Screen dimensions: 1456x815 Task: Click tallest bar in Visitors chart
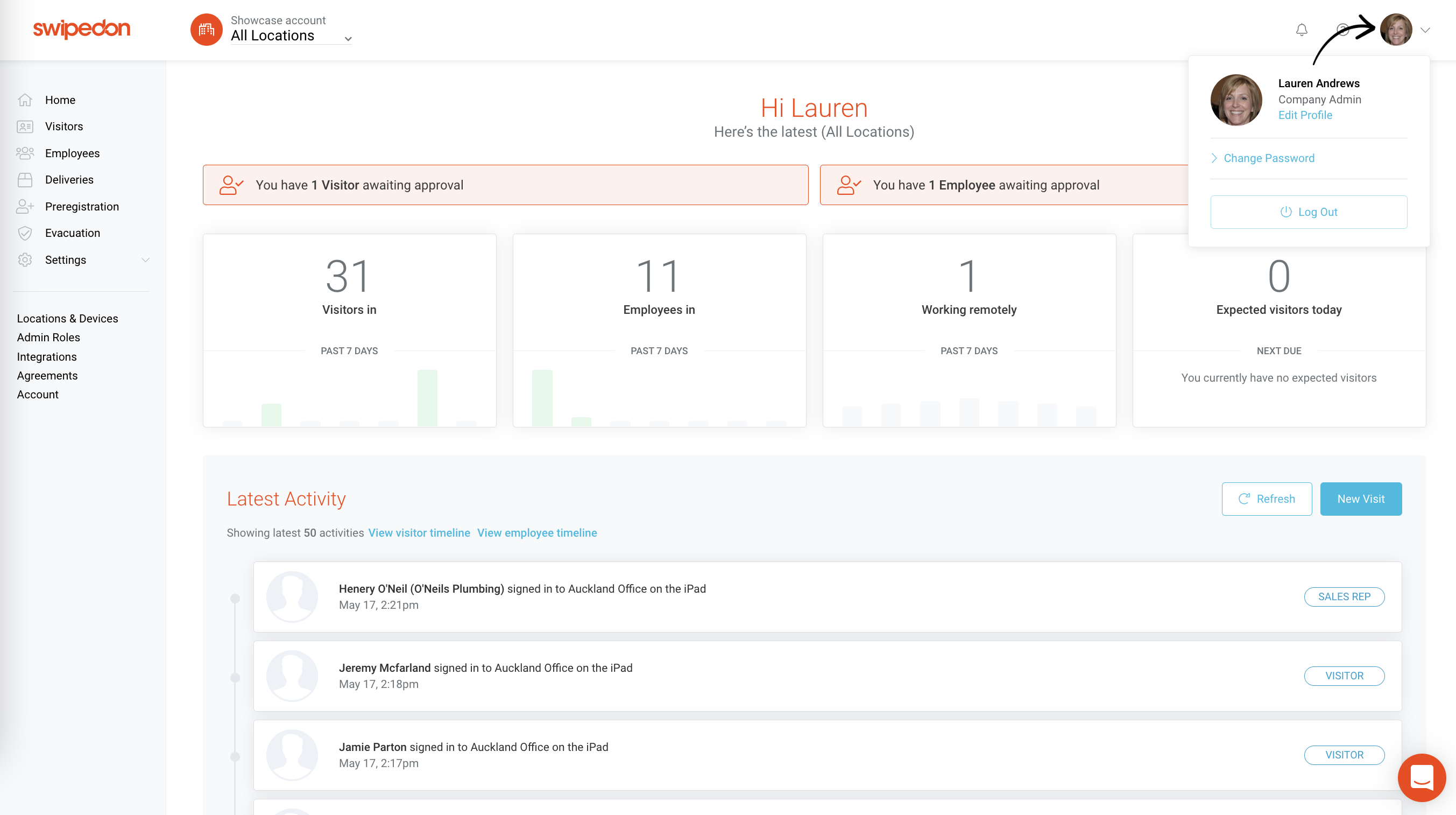point(427,398)
